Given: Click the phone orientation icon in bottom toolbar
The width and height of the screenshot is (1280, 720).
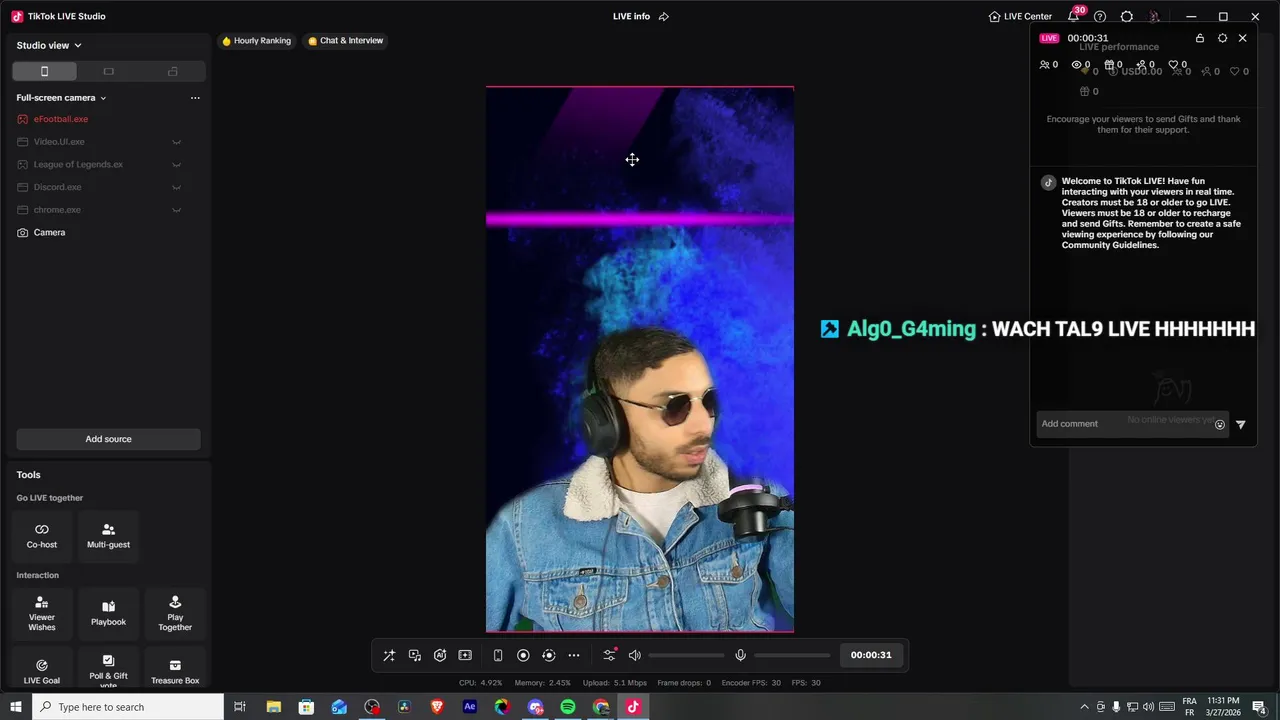Looking at the screenshot, I should tap(498, 655).
